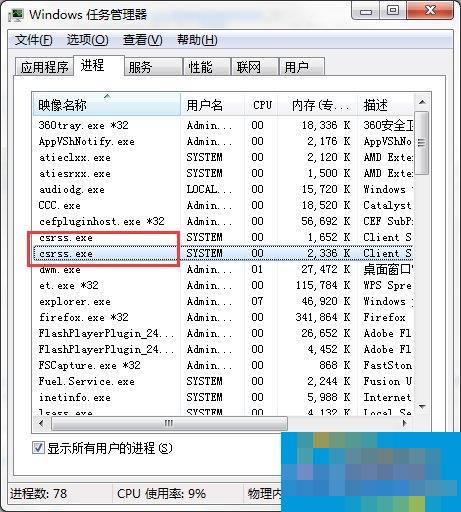Select the CCC.exe process

(223, 205)
